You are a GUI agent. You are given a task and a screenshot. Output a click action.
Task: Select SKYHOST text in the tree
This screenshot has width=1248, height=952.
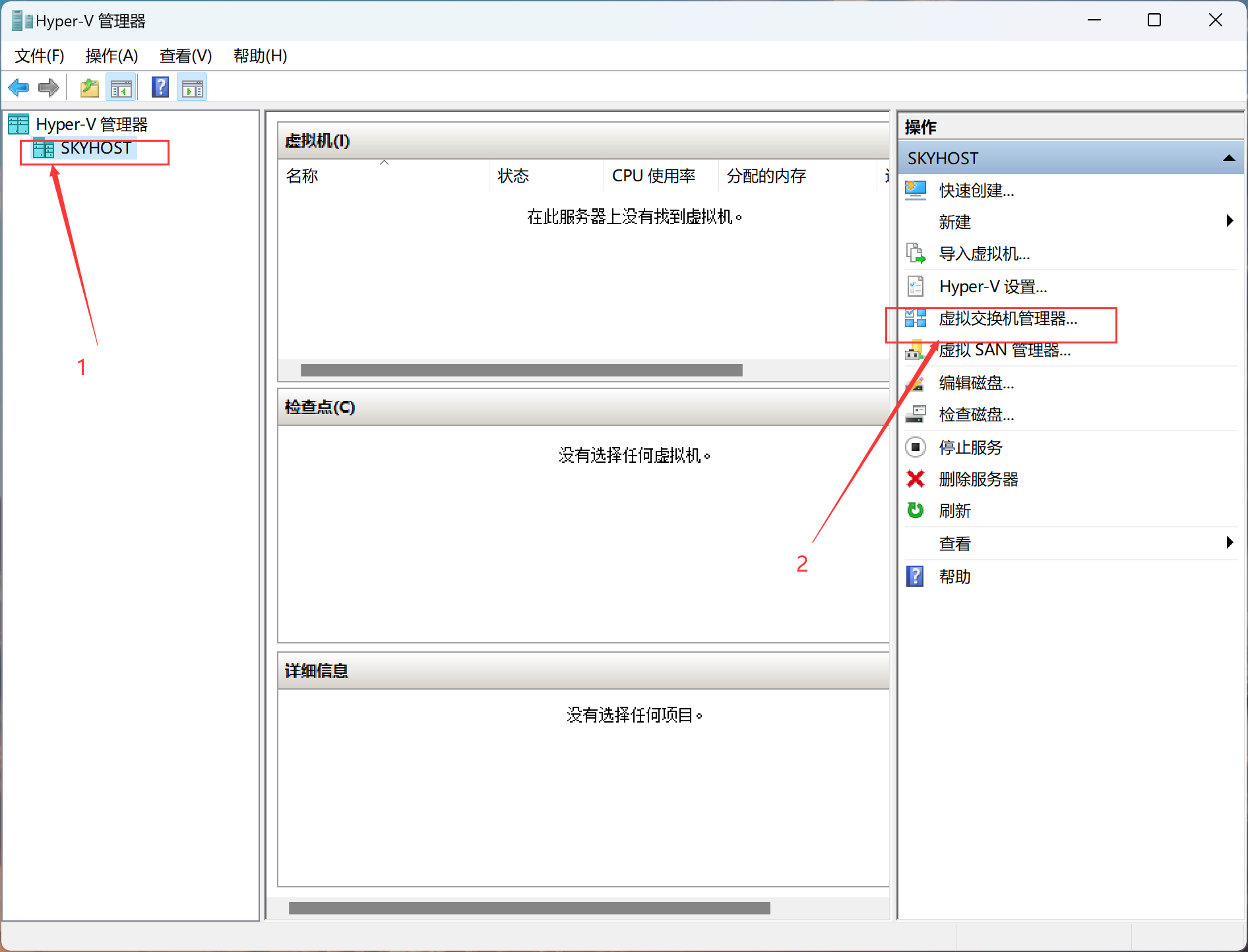(96, 148)
